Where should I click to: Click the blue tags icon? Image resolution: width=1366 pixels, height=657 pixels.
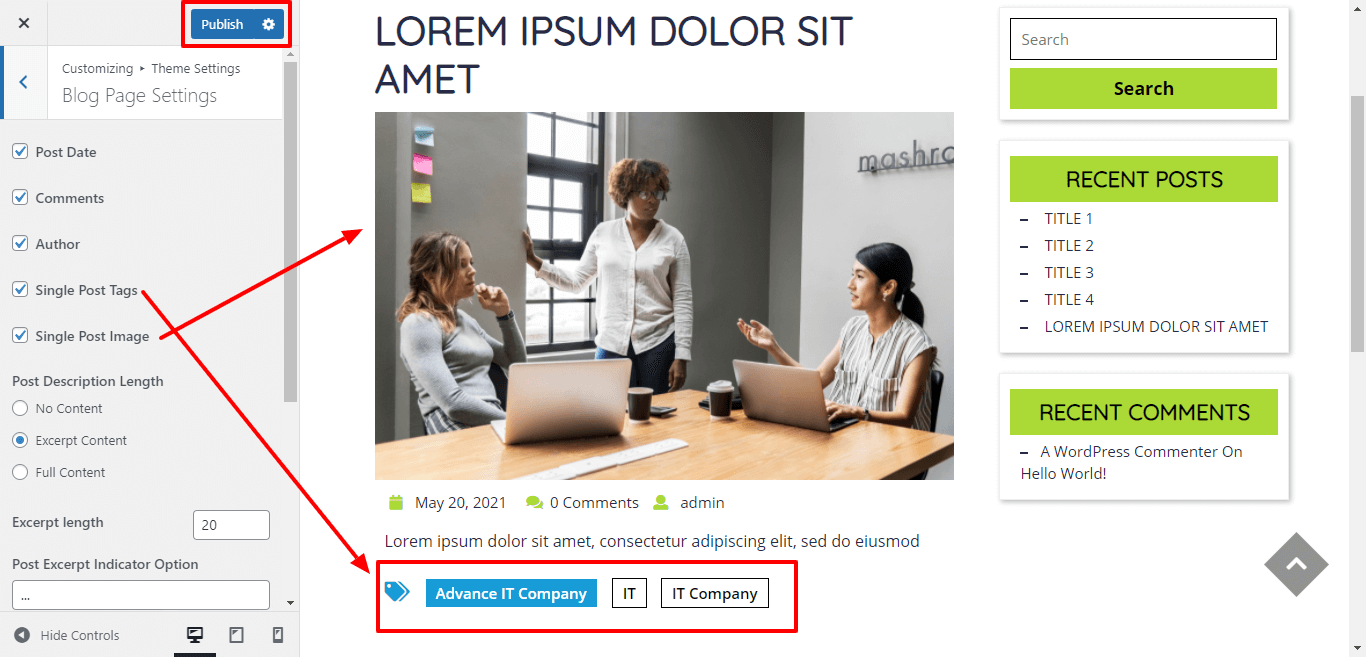[x=397, y=592]
